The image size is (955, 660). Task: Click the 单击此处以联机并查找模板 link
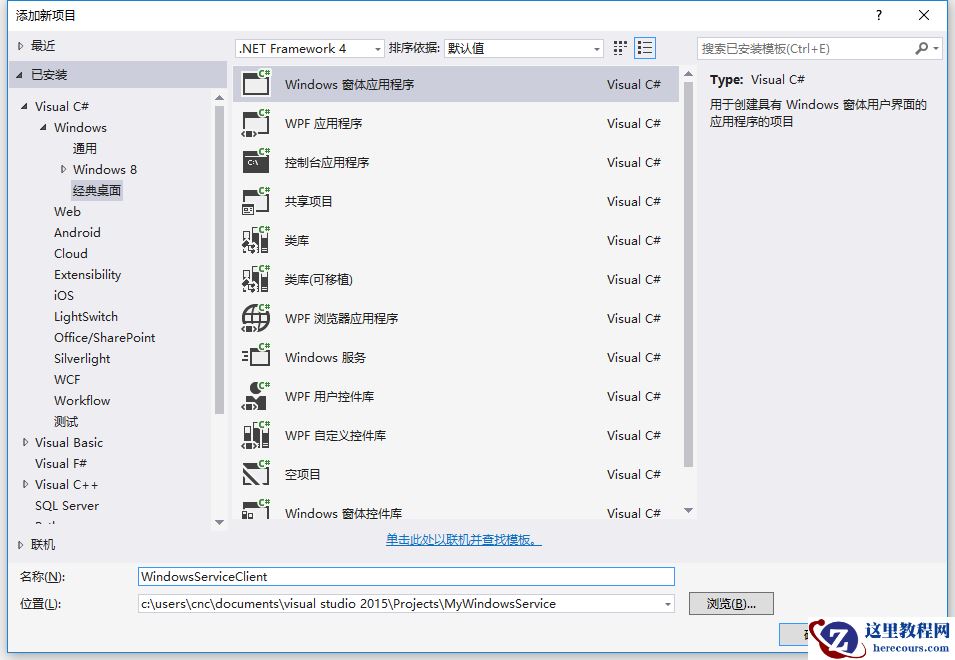(x=463, y=539)
